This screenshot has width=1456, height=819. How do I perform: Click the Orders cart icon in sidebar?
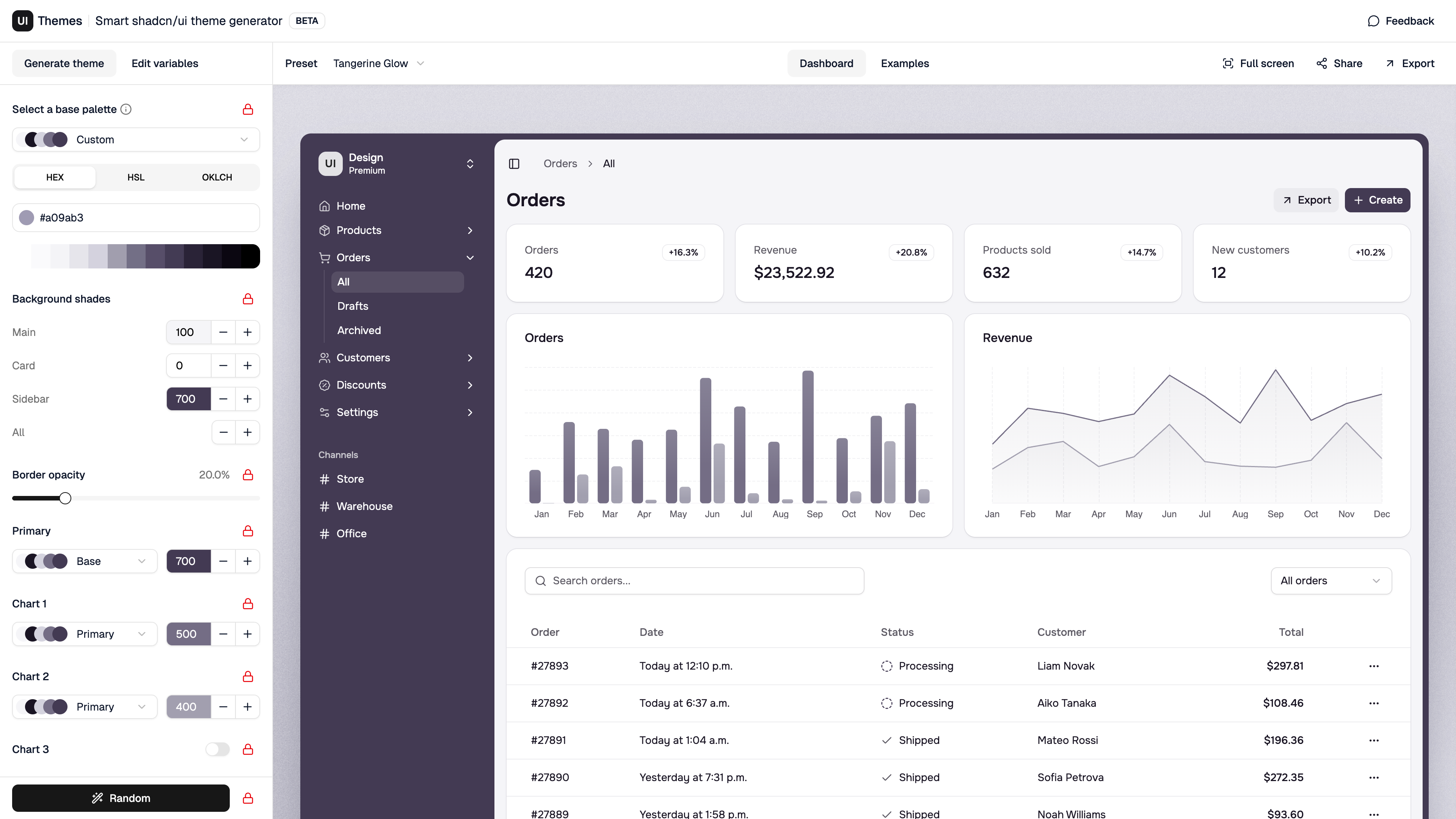pyautogui.click(x=324, y=257)
